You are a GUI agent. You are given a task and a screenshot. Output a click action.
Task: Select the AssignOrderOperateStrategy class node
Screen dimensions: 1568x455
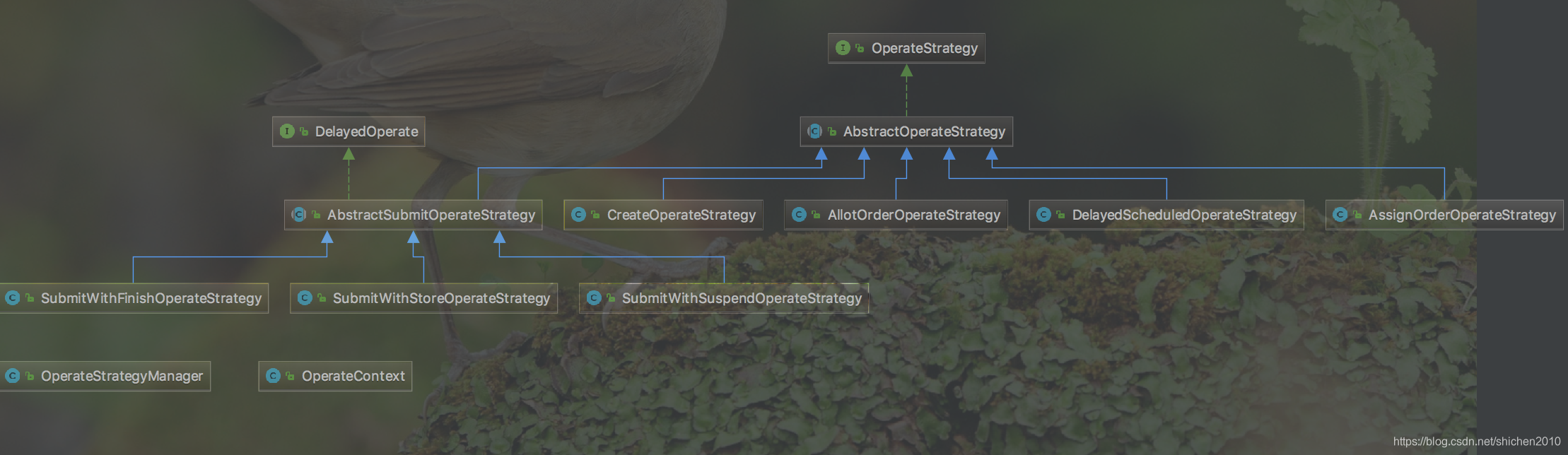tap(1444, 215)
